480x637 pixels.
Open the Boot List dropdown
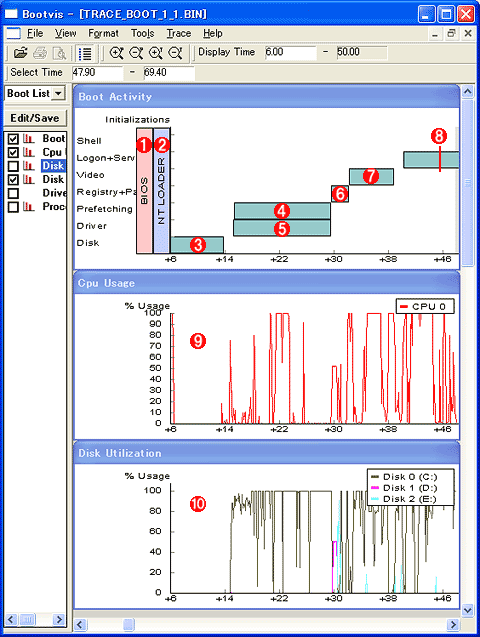click(59, 93)
